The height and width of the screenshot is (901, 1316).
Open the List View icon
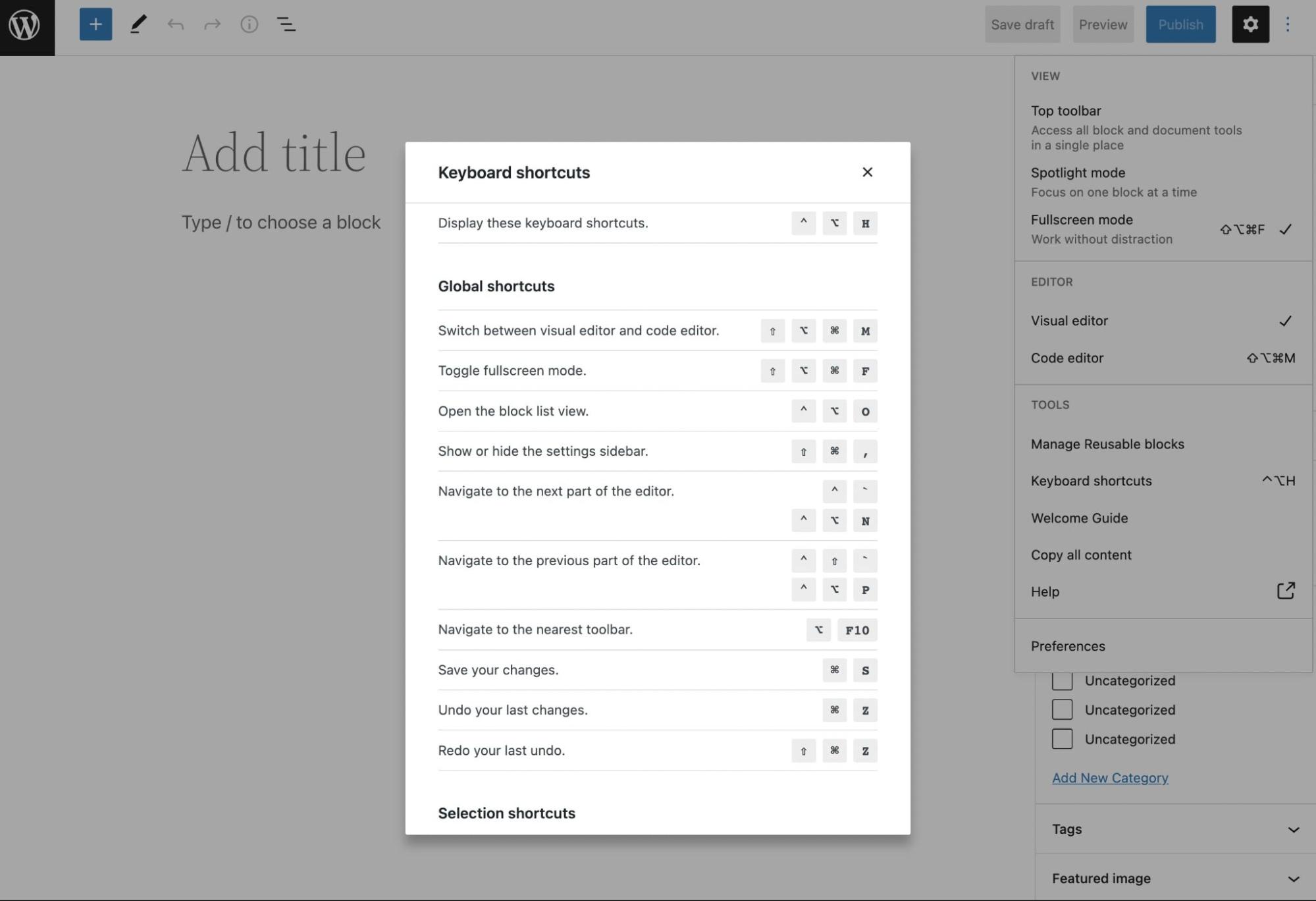tap(286, 24)
